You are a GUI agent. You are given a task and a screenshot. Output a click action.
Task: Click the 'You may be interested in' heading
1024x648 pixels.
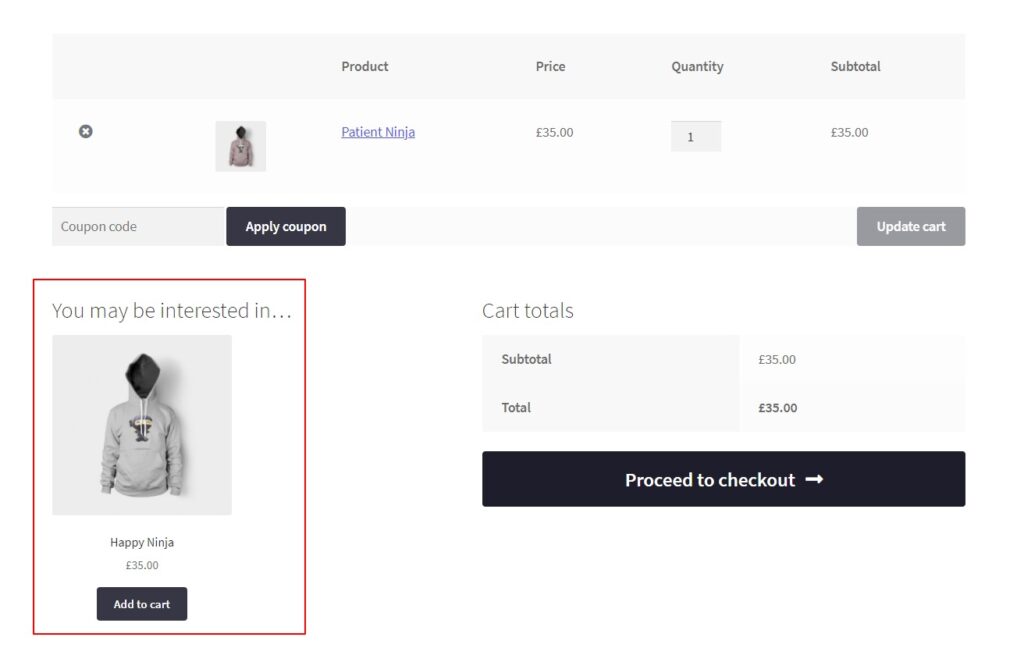pos(172,311)
